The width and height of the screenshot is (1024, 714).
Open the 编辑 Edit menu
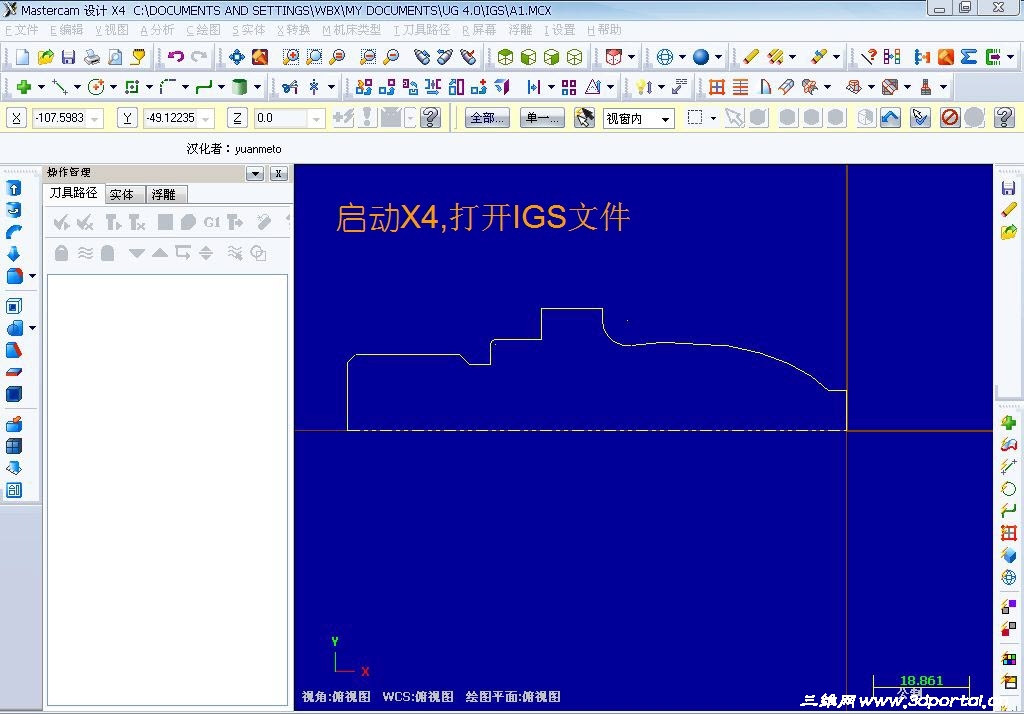[67, 30]
